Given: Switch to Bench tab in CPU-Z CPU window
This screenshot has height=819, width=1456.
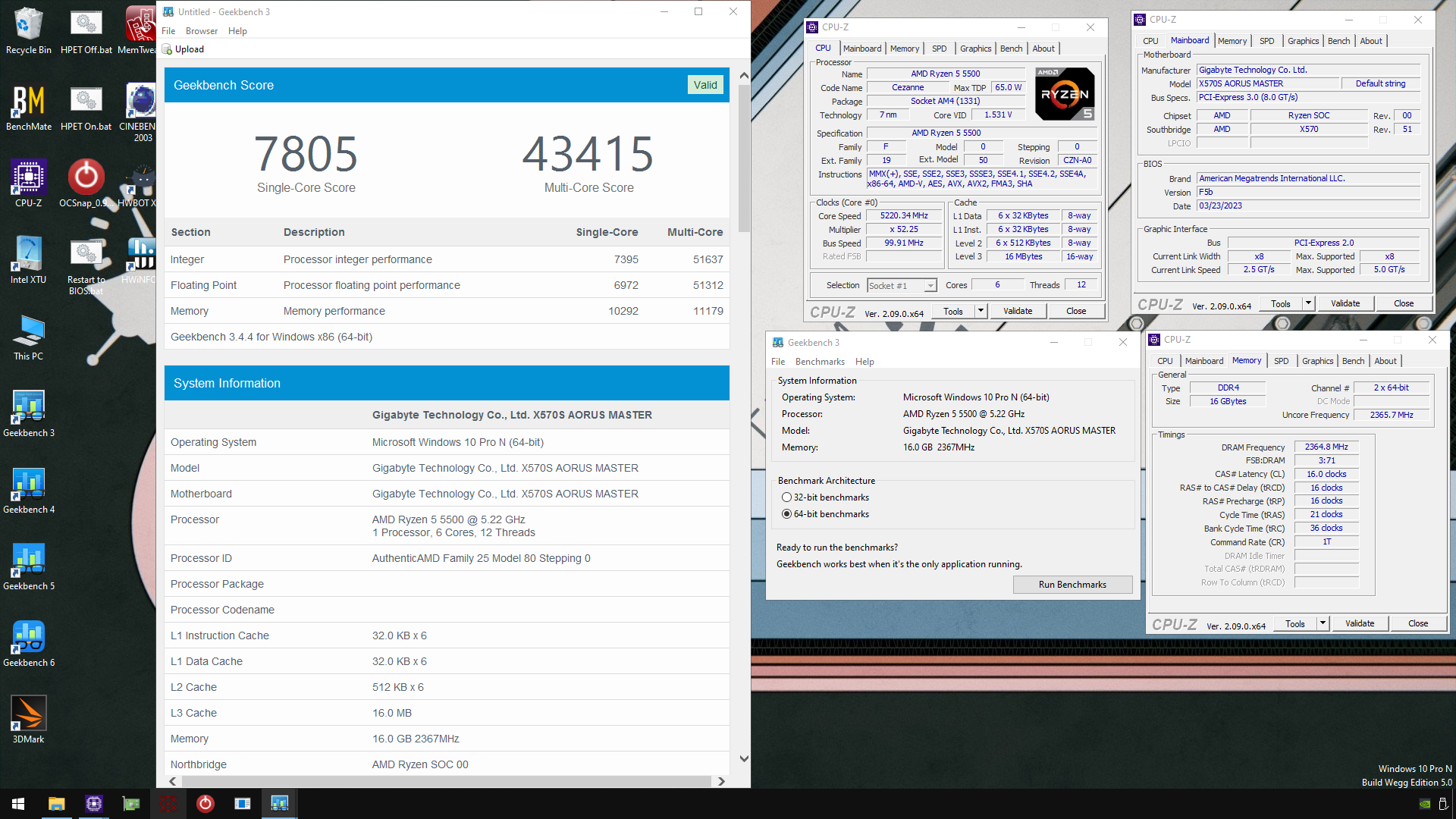Looking at the screenshot, I should pyautogui.click(x=1011, y=49).
